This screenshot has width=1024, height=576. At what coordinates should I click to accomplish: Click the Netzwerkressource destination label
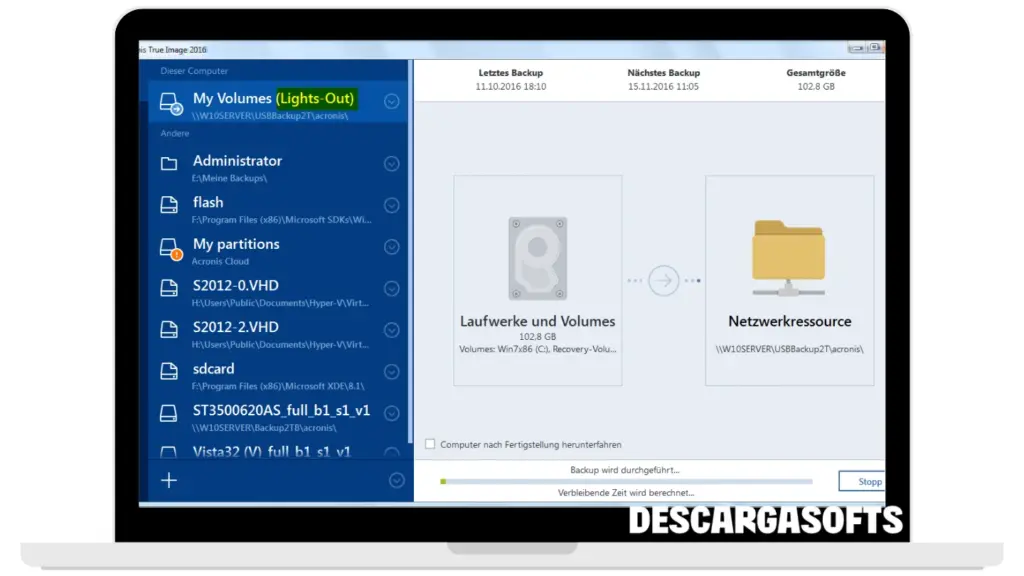(789, 322)
